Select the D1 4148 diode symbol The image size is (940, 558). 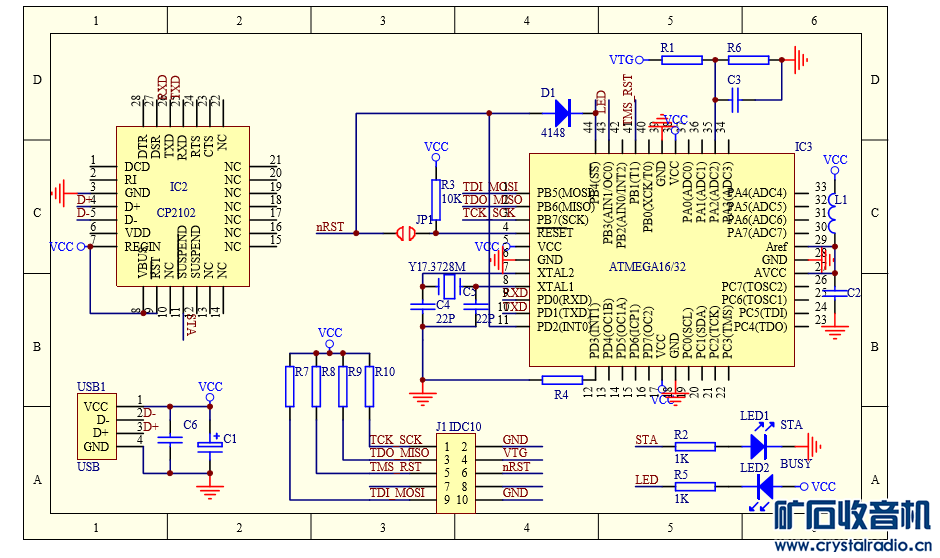(x=562, y=112)
